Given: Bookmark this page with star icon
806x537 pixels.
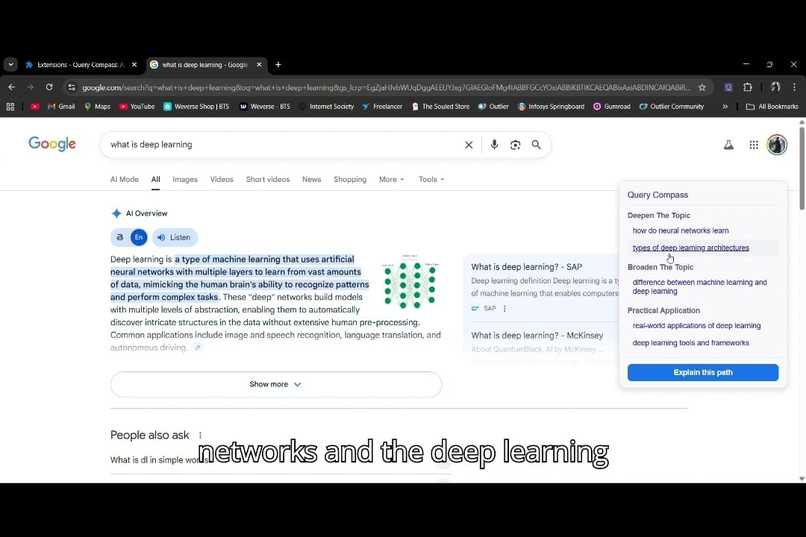Looking at the screenshot, I should click(702, 87).
